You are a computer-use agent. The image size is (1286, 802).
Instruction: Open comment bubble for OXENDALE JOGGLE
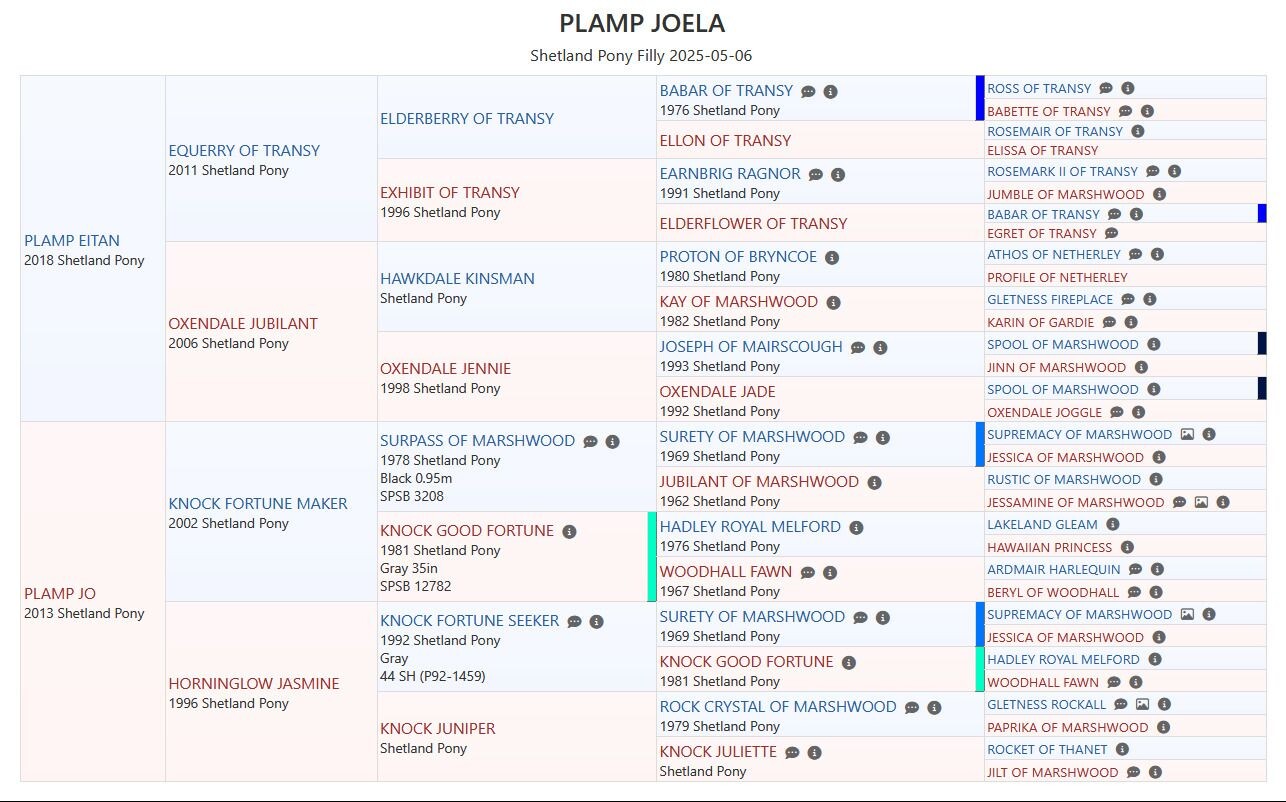tap(1117, 412)
